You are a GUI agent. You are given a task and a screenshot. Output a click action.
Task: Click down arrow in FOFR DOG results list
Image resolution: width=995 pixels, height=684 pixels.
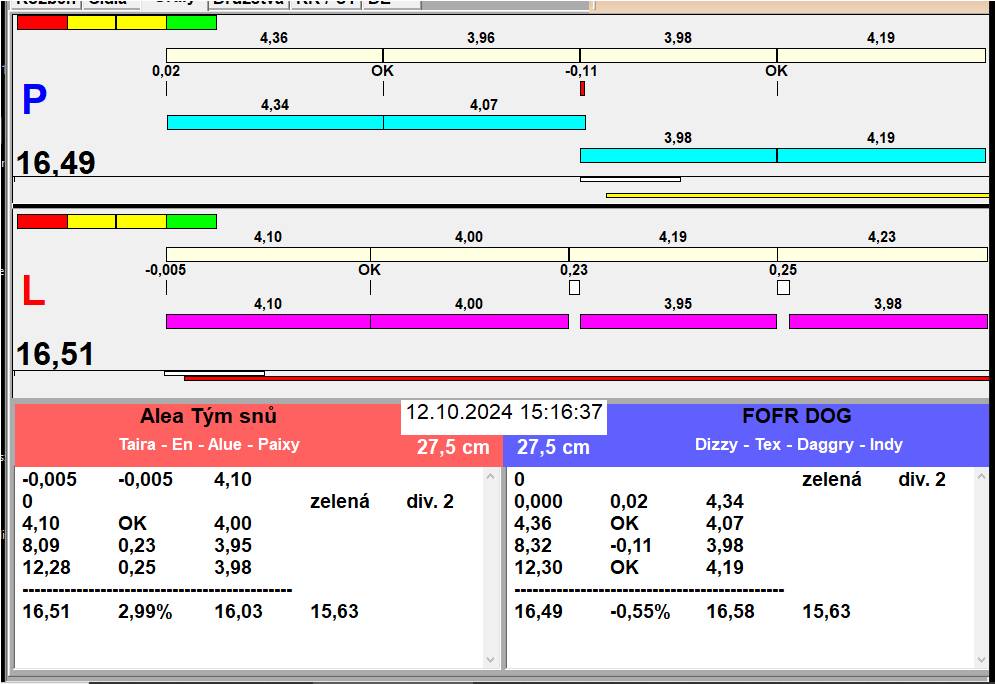point(982,660)
